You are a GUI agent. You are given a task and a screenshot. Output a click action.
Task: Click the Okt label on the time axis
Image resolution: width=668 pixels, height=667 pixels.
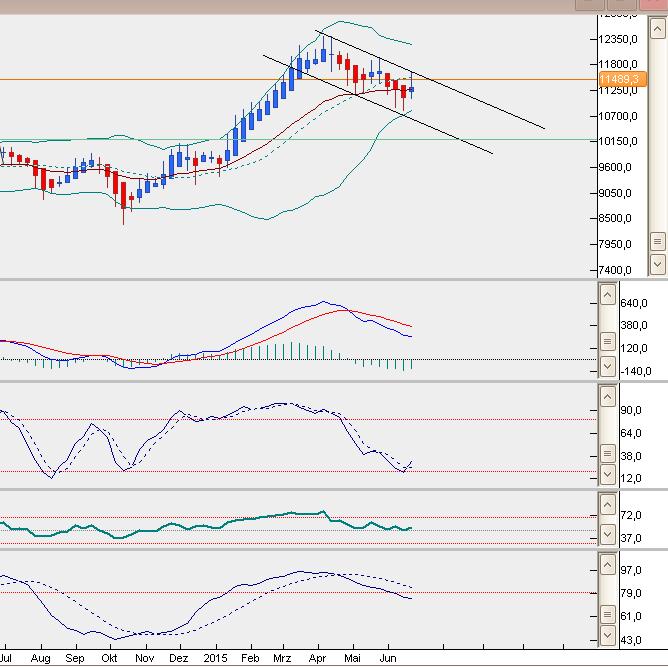[110, 659]
